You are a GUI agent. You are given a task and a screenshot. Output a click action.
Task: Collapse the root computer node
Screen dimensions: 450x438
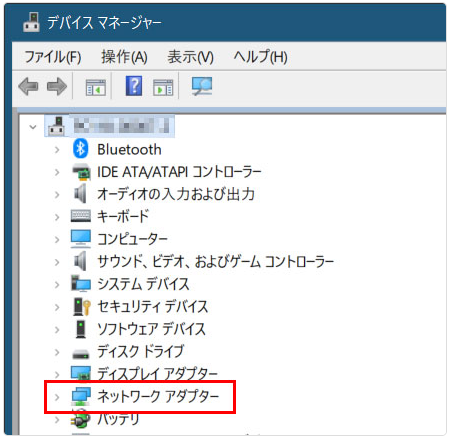pyautogui.click(x=33, y=127)
